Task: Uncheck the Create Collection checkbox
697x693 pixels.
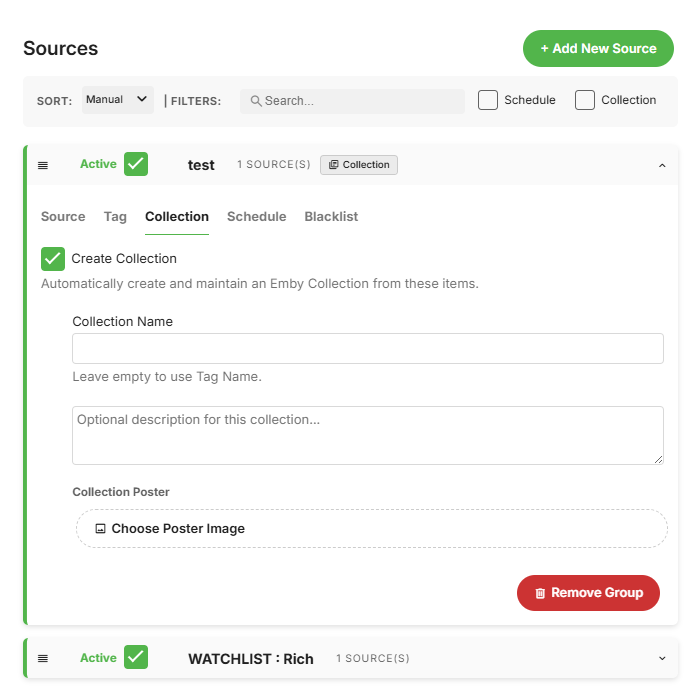Action: [53, 259]
